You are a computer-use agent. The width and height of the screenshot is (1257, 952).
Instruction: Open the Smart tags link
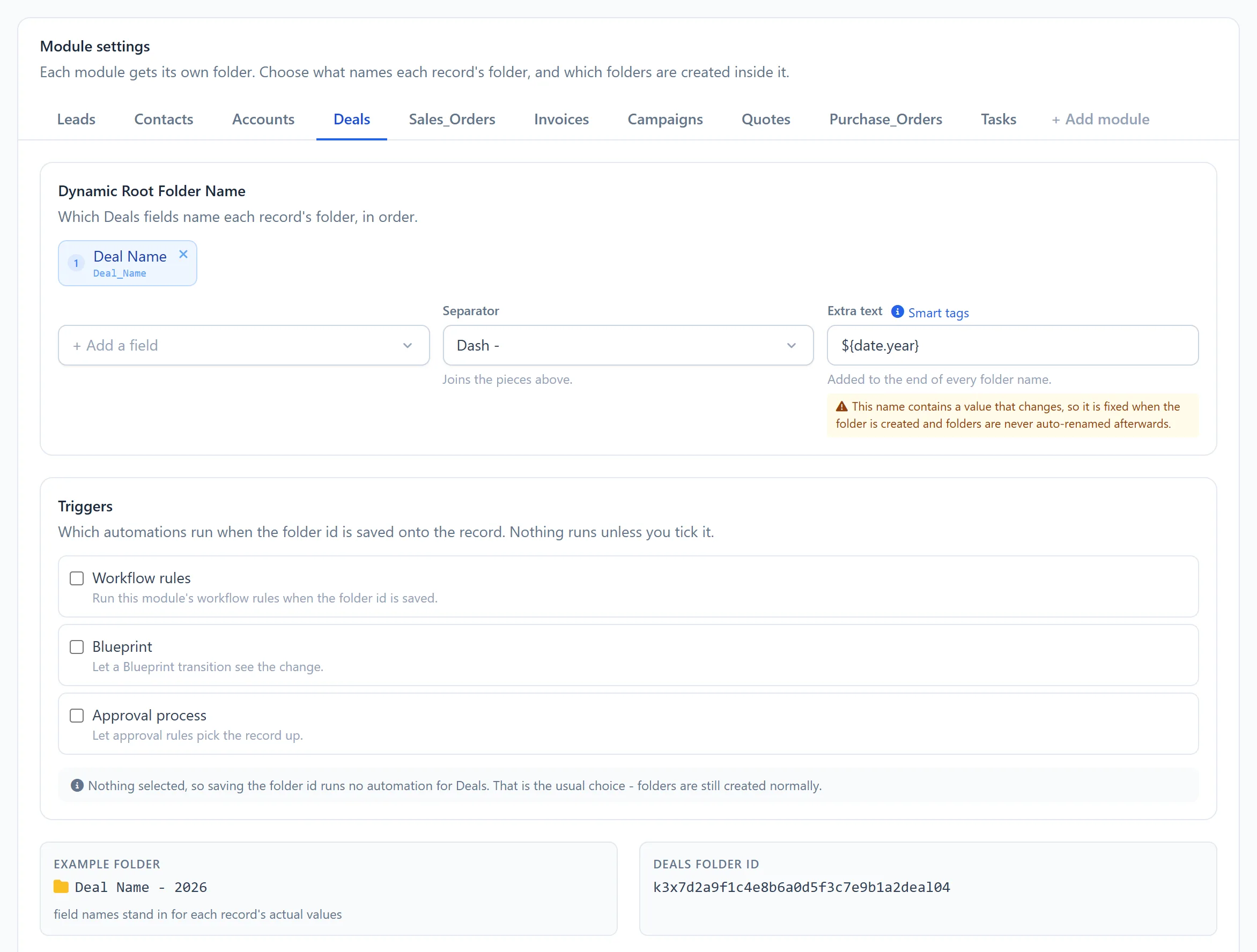click(938, 313)
